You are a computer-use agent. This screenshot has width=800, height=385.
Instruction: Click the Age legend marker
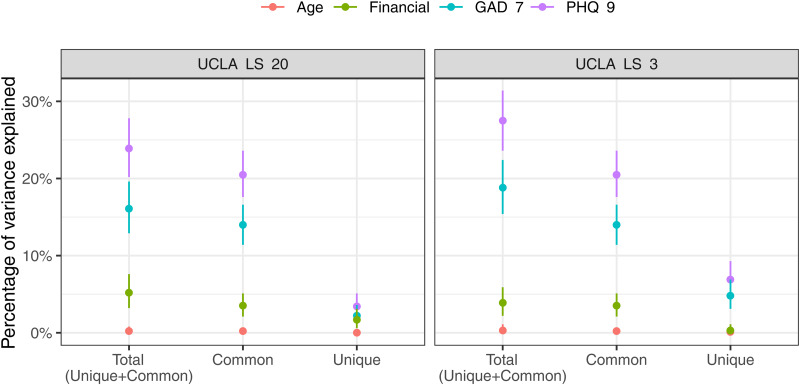pos(273,9)
